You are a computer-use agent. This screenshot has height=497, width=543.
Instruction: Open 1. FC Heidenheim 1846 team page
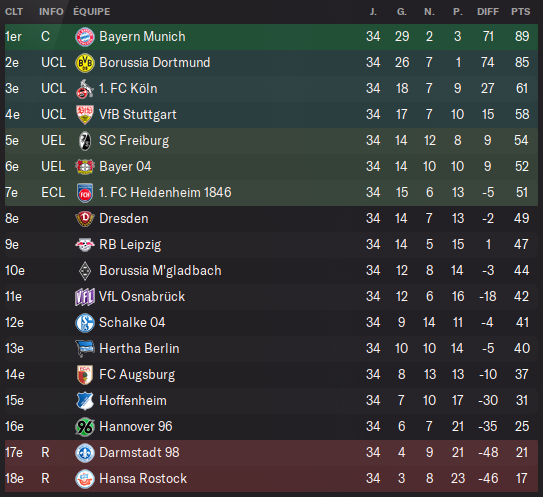pyautogui.click(x=165, y=193)
